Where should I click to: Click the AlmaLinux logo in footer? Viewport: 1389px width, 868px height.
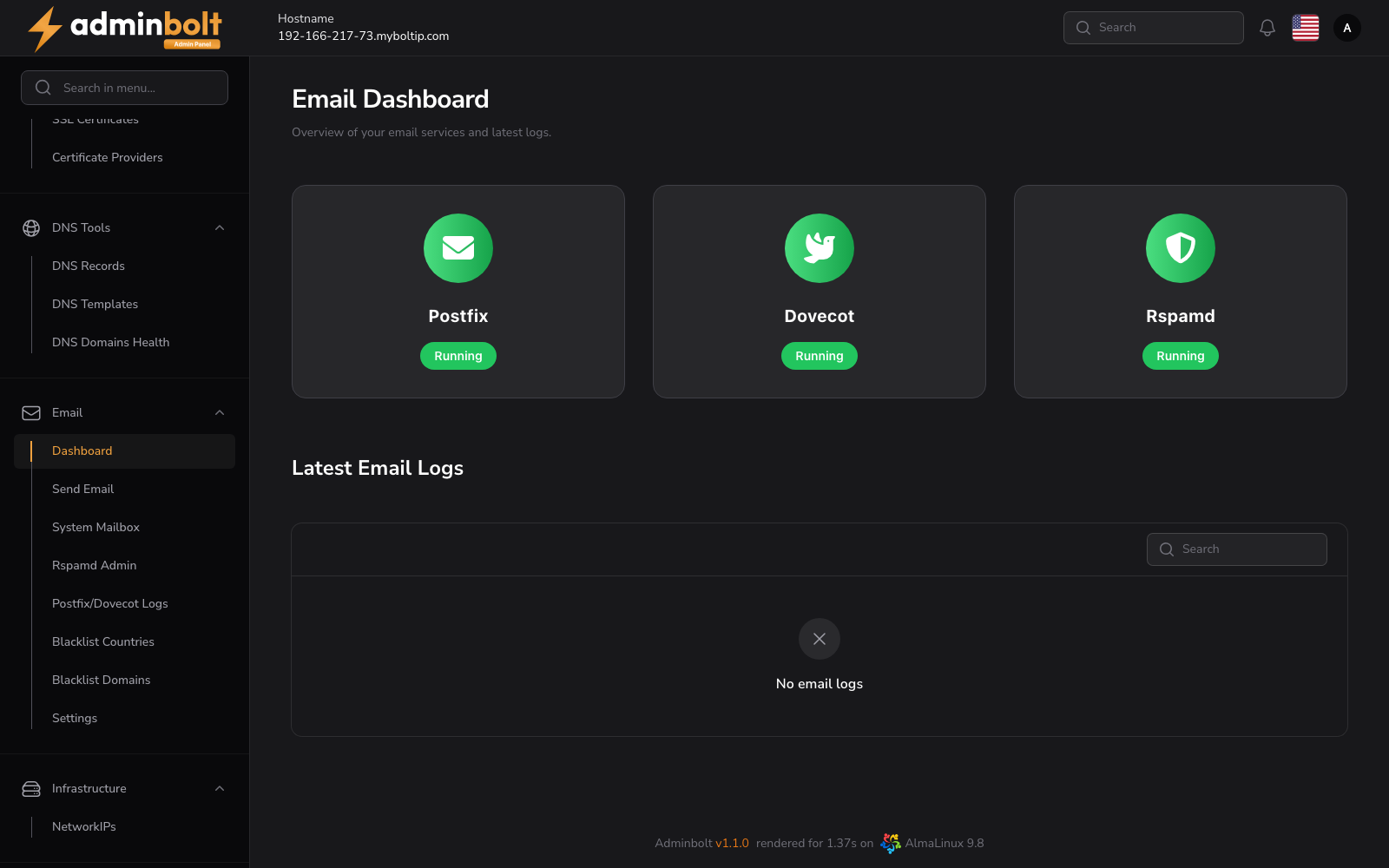tap(891, 843)
